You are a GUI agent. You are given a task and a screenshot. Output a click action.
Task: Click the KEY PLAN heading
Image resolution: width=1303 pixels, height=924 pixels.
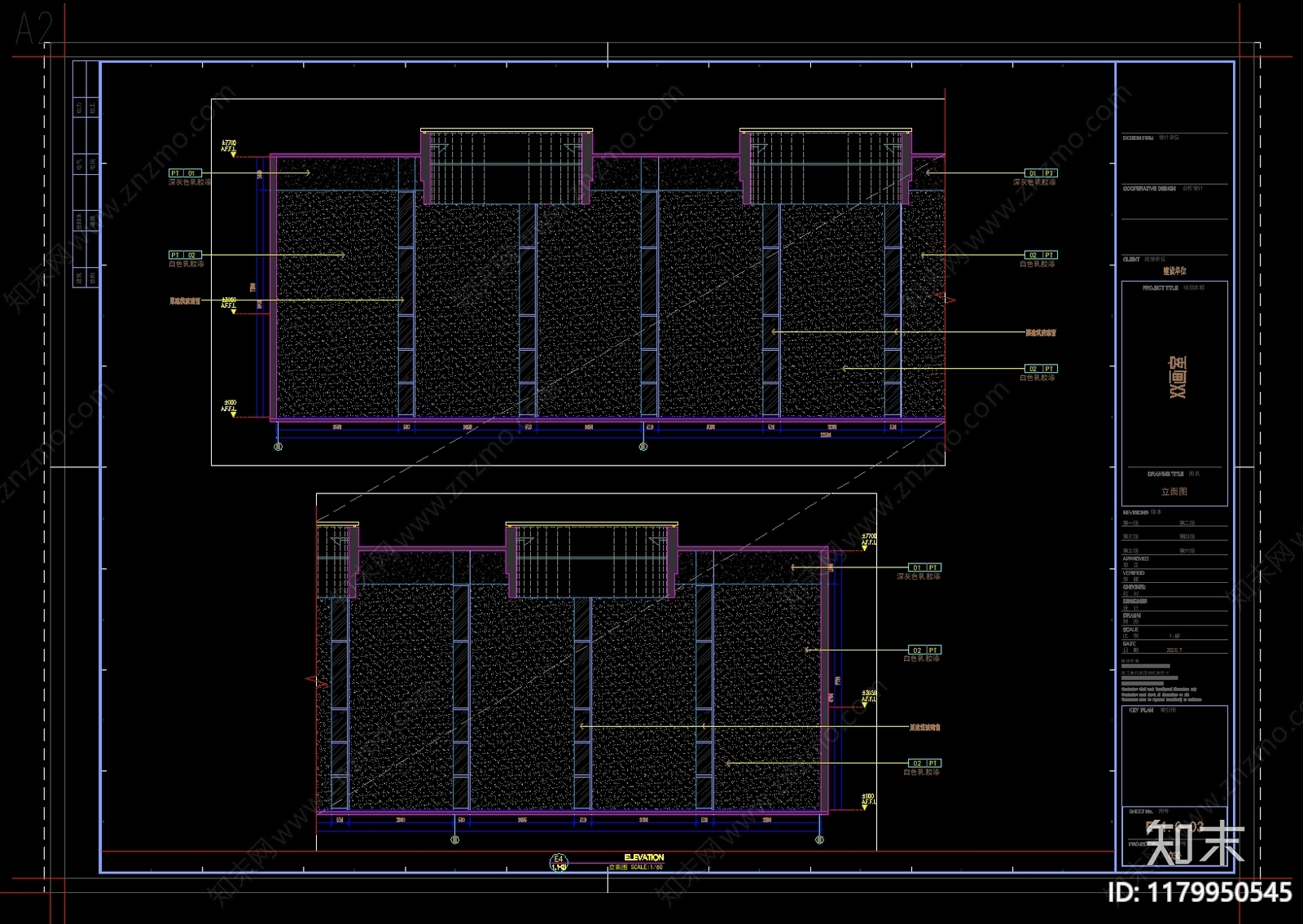tap(1140, 711)
